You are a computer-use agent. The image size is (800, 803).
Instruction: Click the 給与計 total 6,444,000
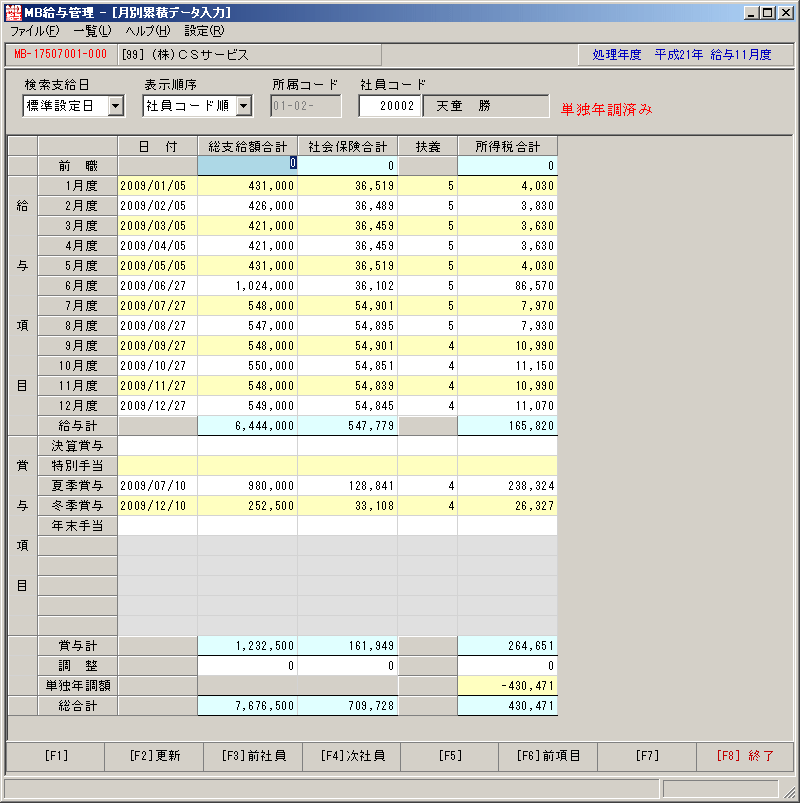pos(247,426)
